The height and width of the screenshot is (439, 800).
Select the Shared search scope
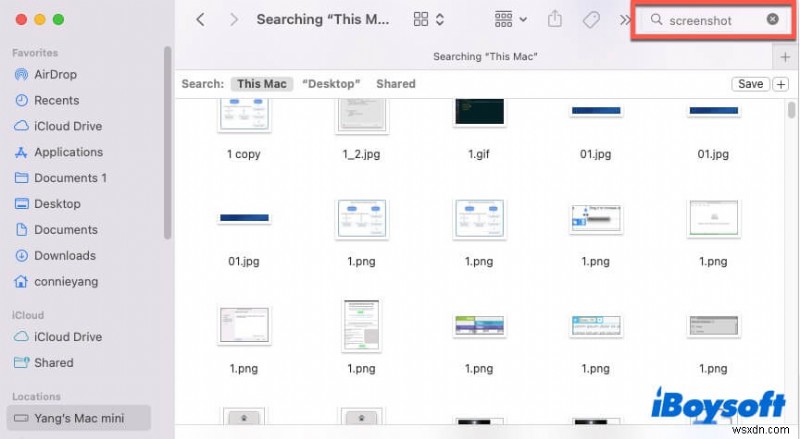396,84
